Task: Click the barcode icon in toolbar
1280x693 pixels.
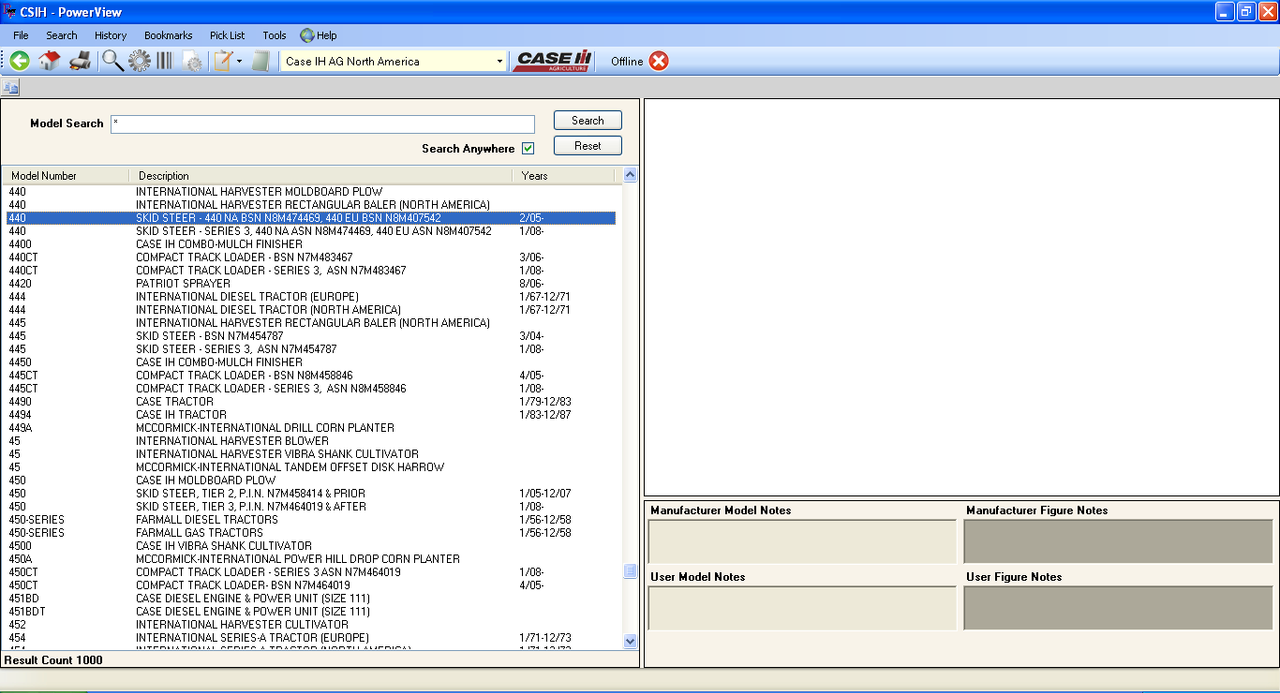Action: click(164, 61)
